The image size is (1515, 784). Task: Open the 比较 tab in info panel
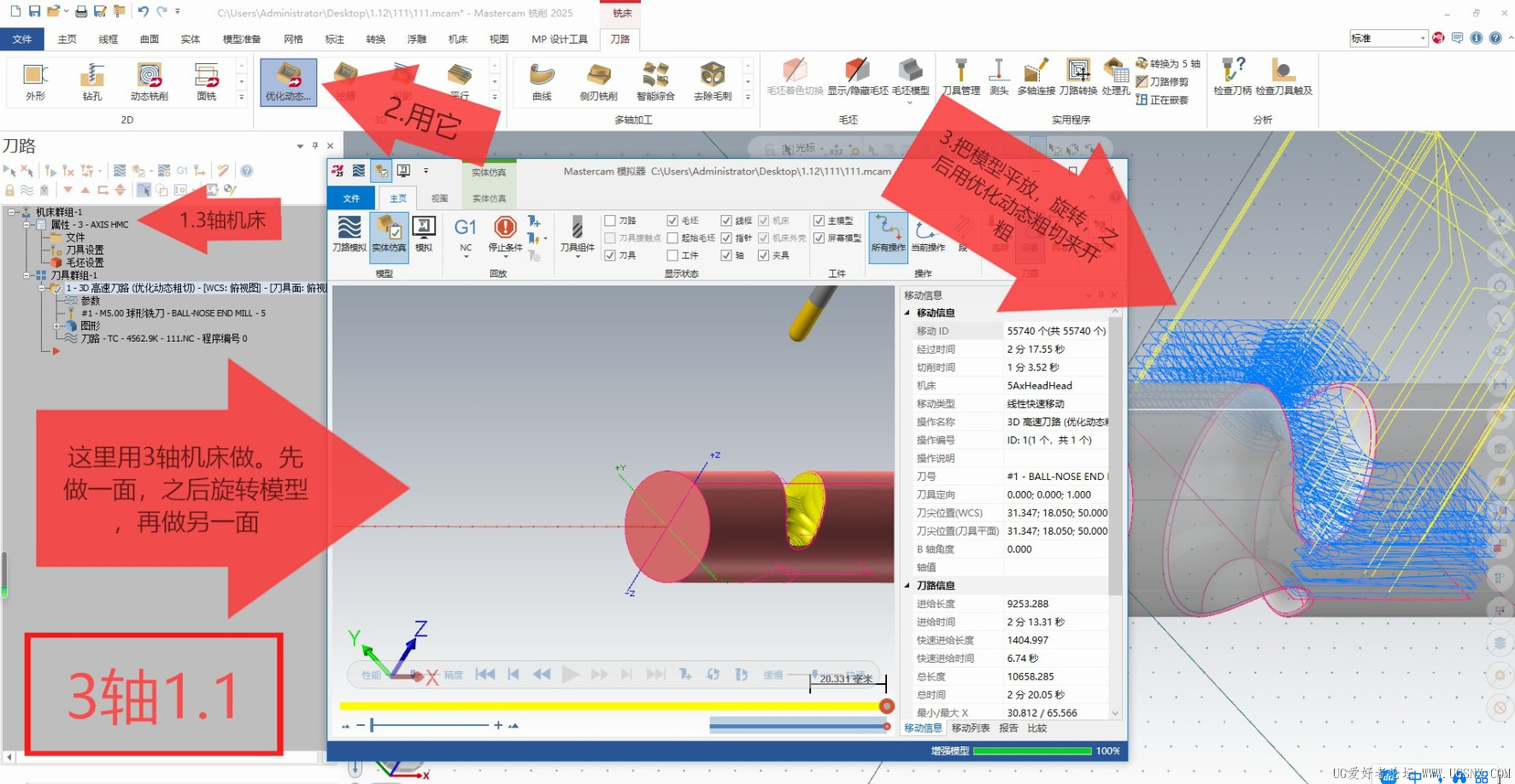click(1036, 728)
